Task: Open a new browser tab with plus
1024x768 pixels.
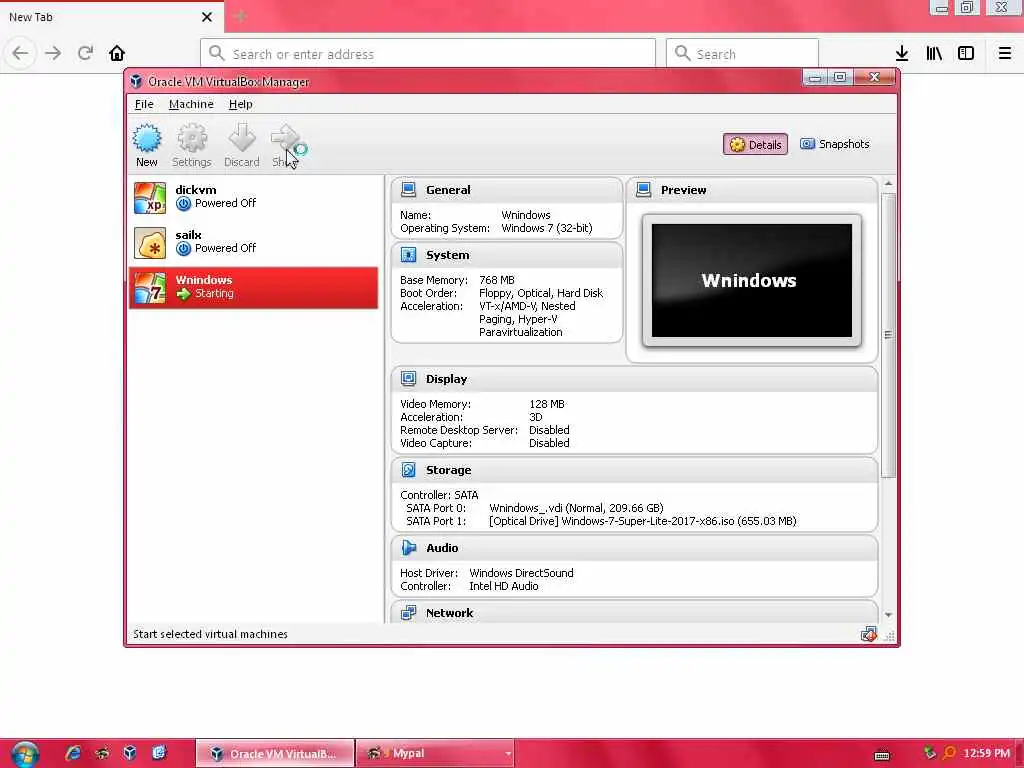Action: click(x=240, y=17)
